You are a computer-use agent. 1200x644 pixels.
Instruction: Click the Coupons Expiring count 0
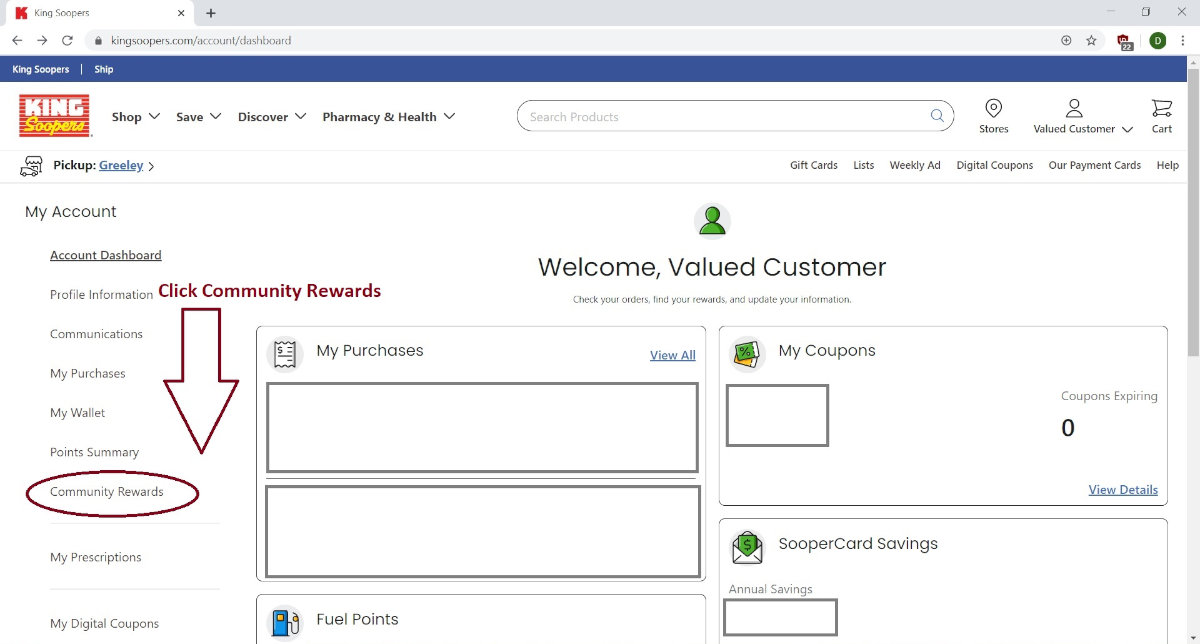1068,429
